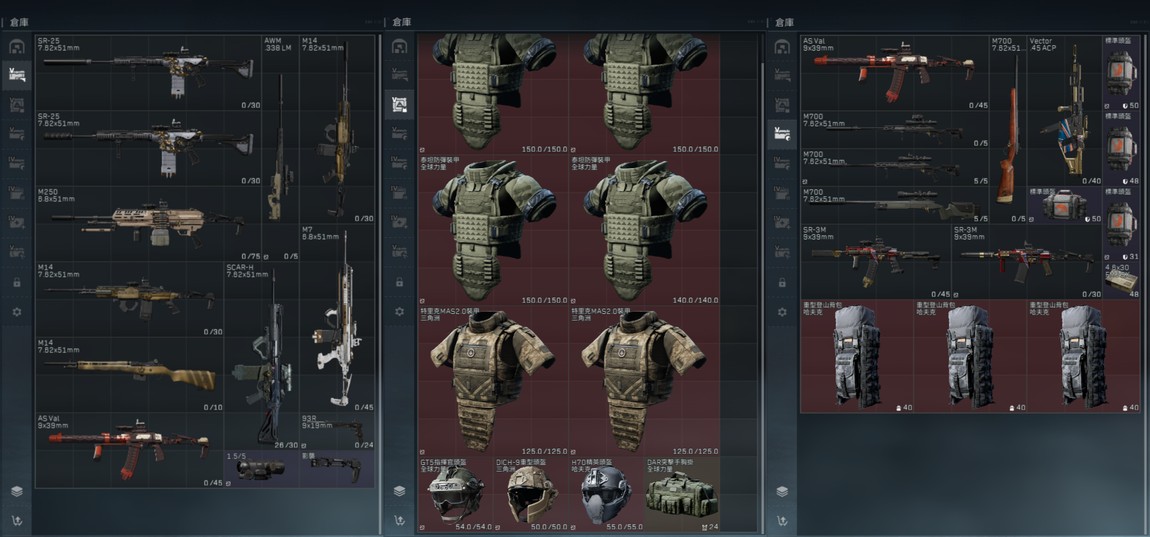Open main stash icon in right panel sidebar

(x=782, y=47)
